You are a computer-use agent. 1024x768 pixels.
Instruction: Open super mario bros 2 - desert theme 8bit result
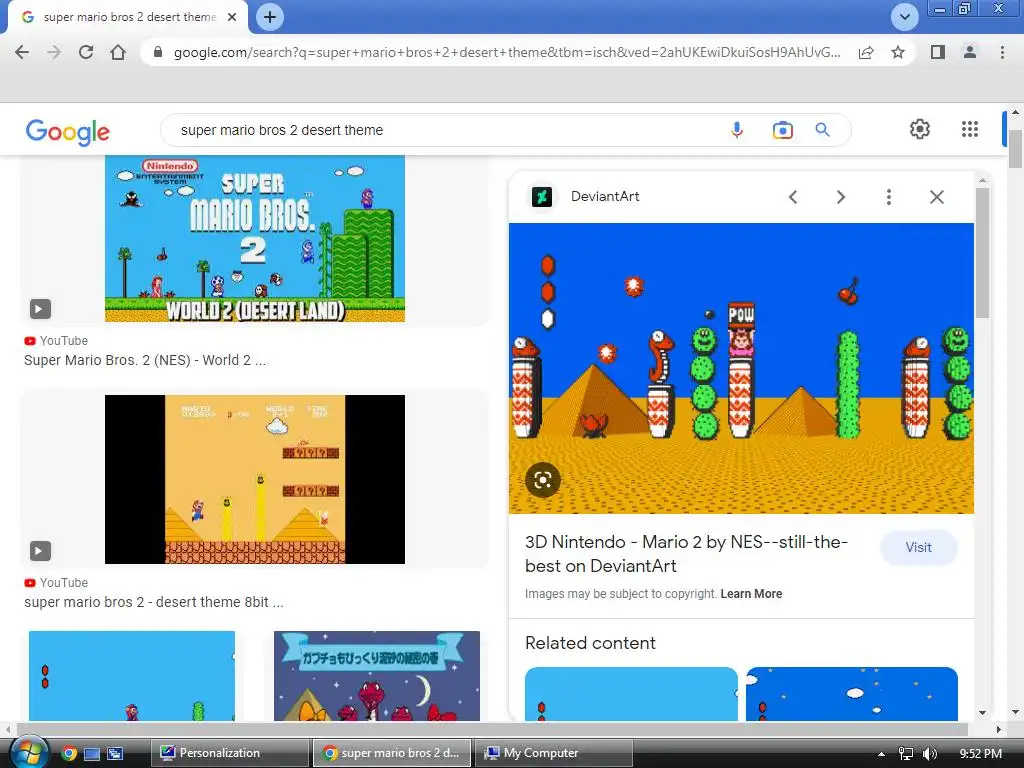pos(153,602)
